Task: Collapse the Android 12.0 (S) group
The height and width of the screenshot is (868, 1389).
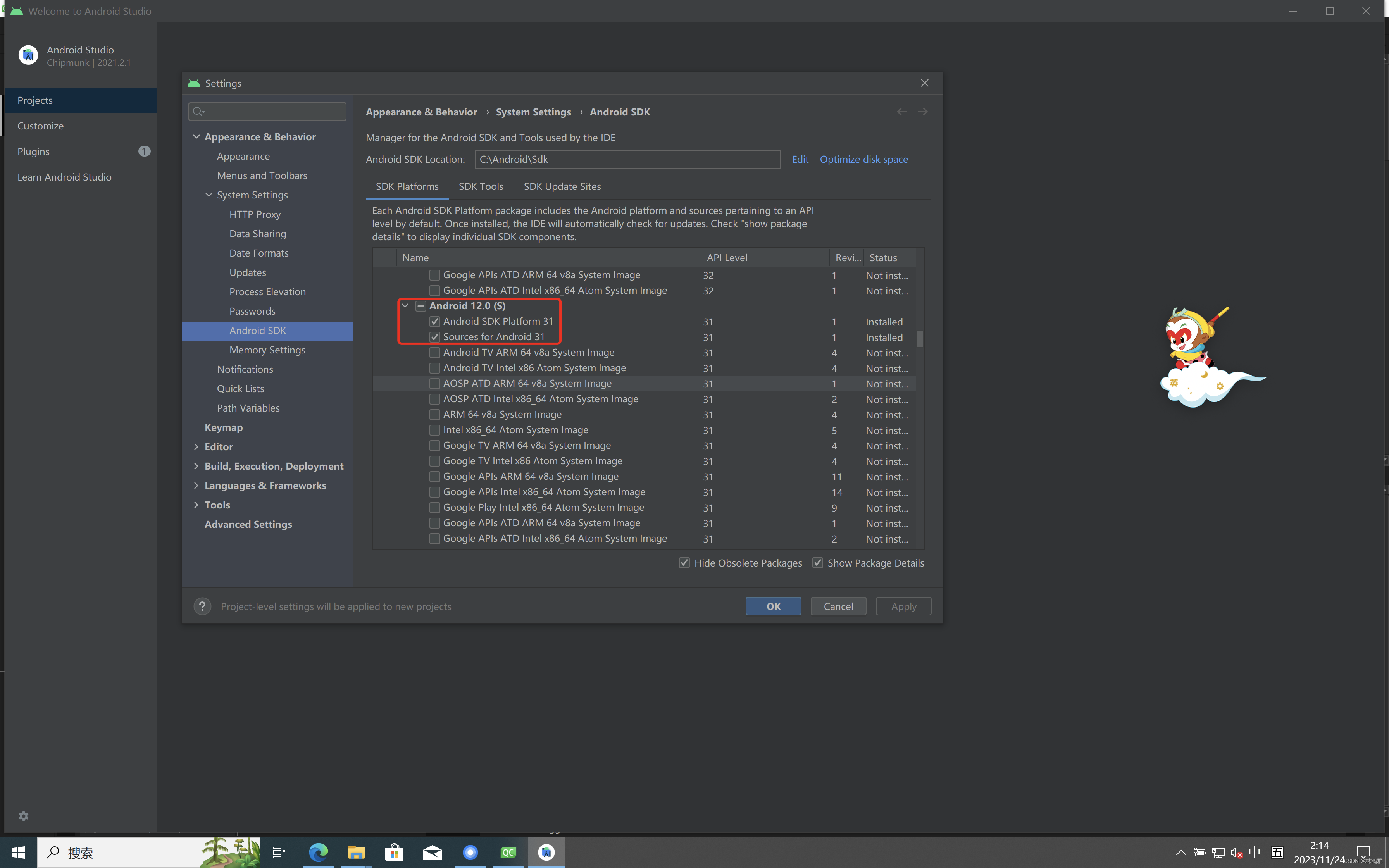Action: point(405,306)
